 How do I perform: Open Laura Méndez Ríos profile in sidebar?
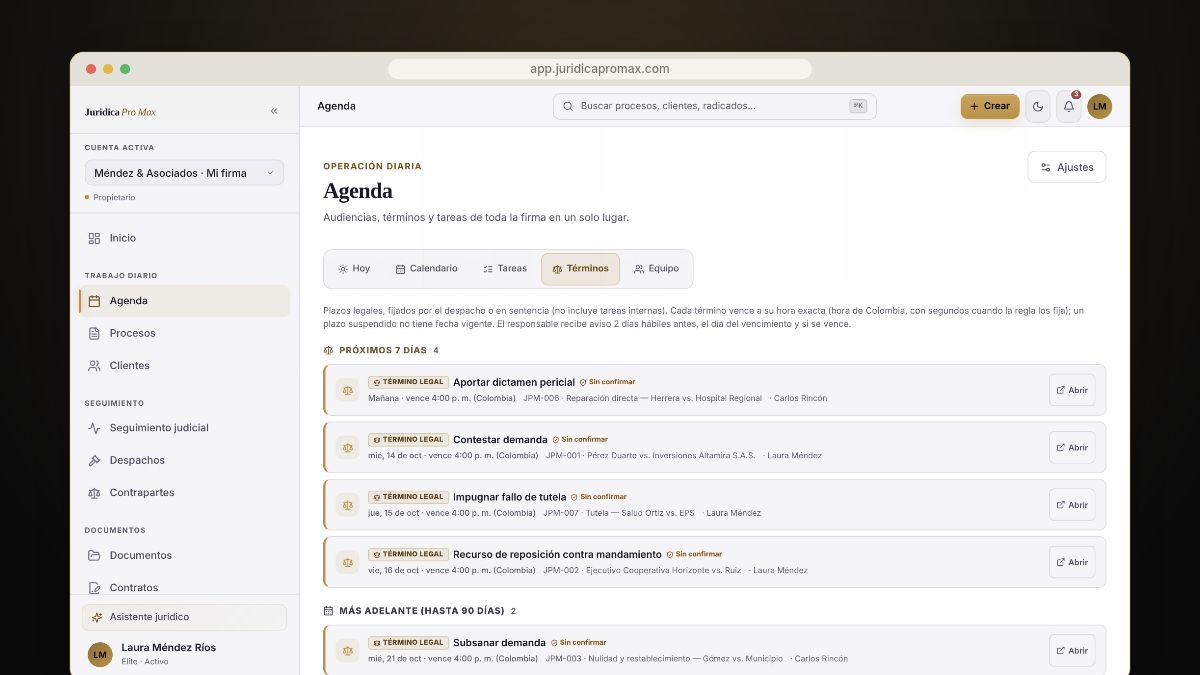pyautogui.click(x=184, y=654)
